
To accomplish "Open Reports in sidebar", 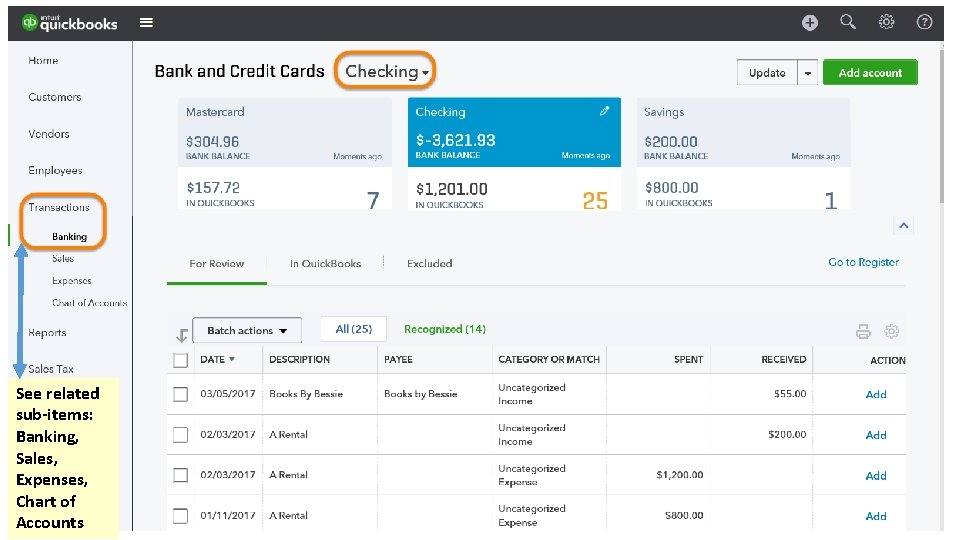I will coord(47,332).
